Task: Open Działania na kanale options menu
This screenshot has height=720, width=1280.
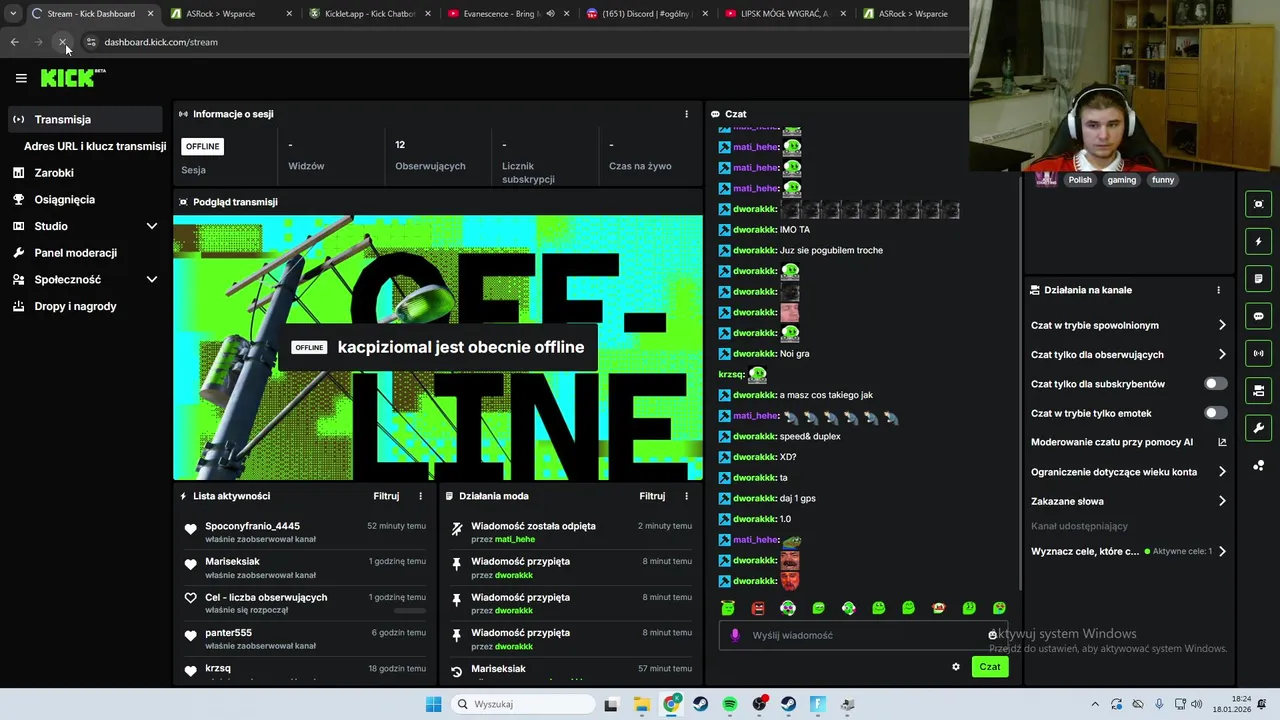Action: coord(1218,290)
